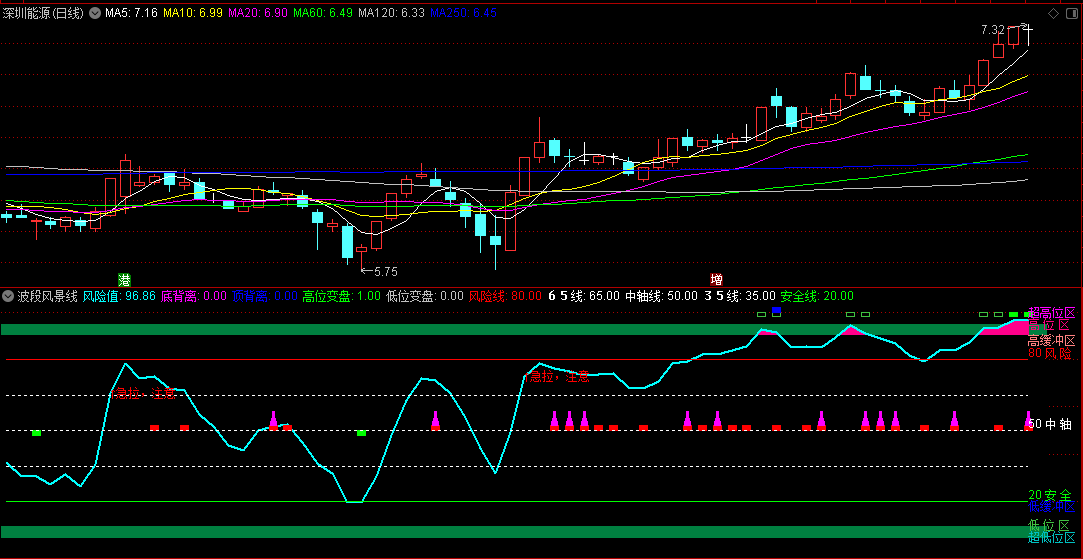Select the MA5 moving average label
This screenshot has width=1083, height=559.
(131, 14)
